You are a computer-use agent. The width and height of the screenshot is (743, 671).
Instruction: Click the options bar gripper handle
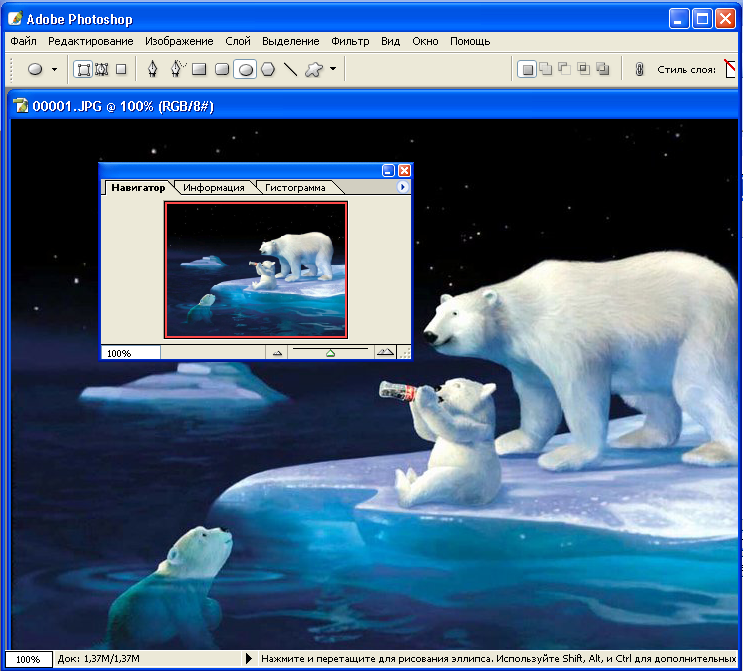pyautogui.click(x=11, y=70)
